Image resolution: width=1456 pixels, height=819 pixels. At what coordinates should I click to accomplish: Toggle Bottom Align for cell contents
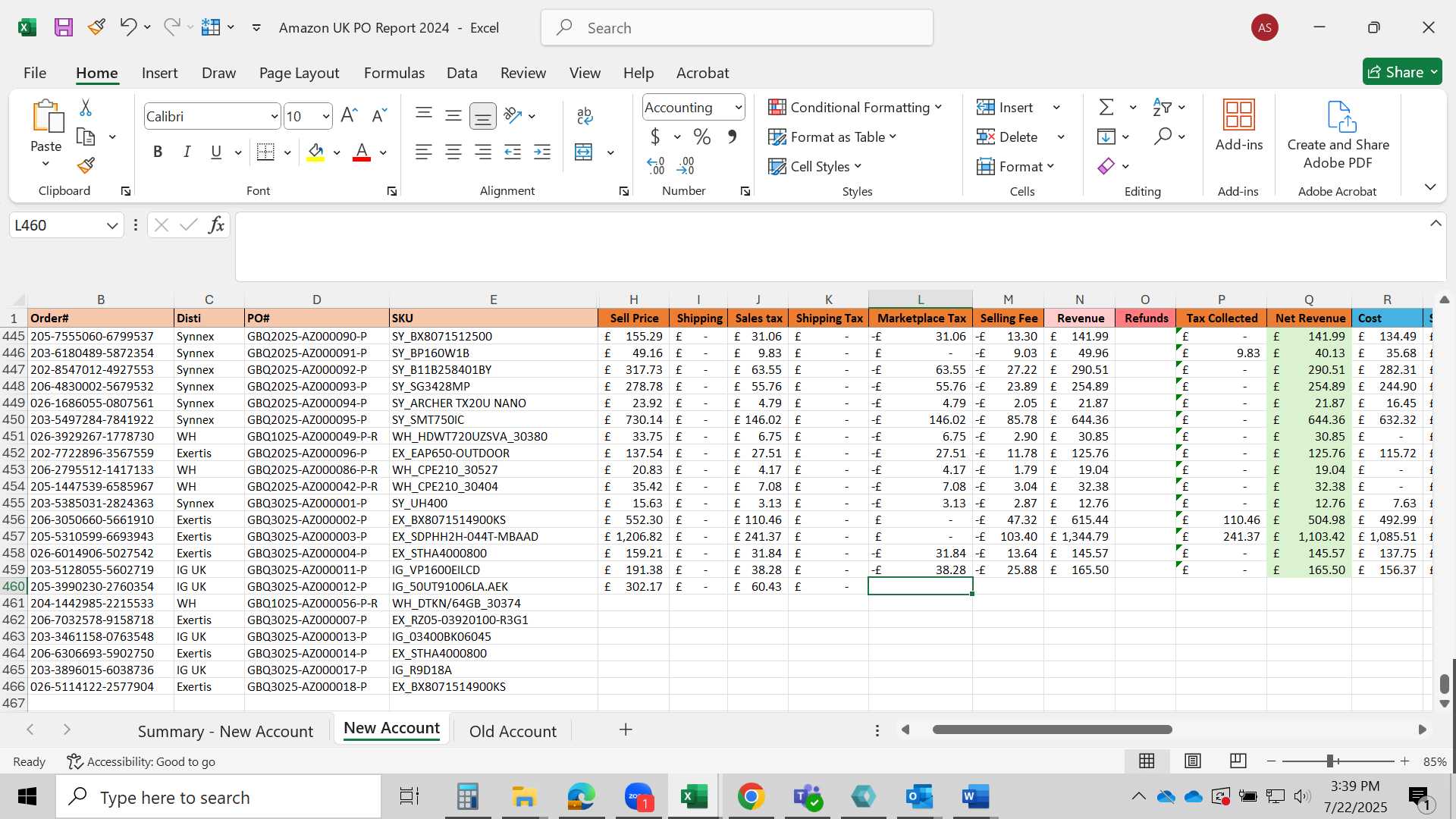tap(483, 115)
